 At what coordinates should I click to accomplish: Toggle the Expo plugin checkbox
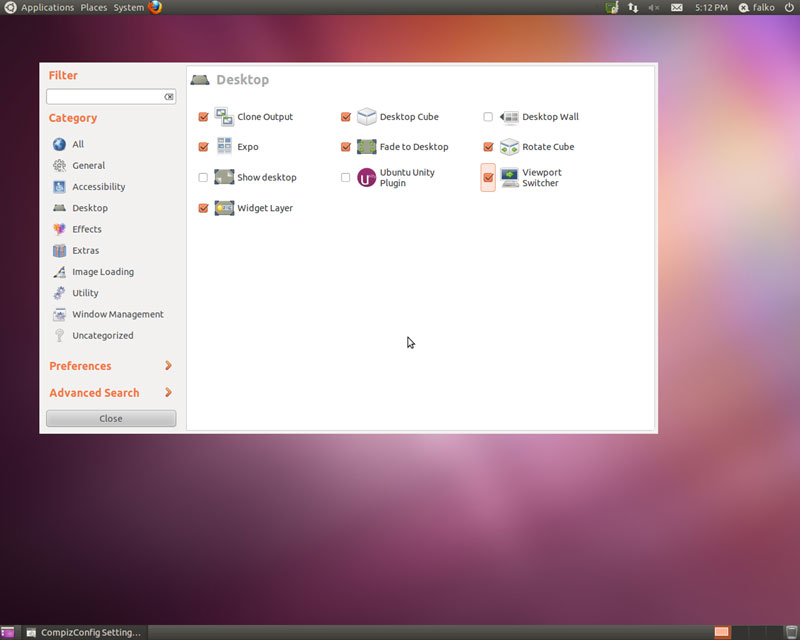pos(203,147)
